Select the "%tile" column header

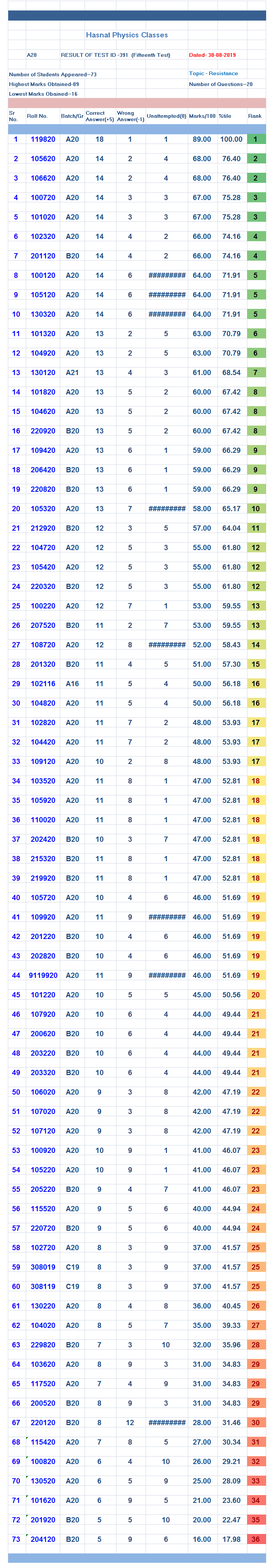[x=225, y=116]
